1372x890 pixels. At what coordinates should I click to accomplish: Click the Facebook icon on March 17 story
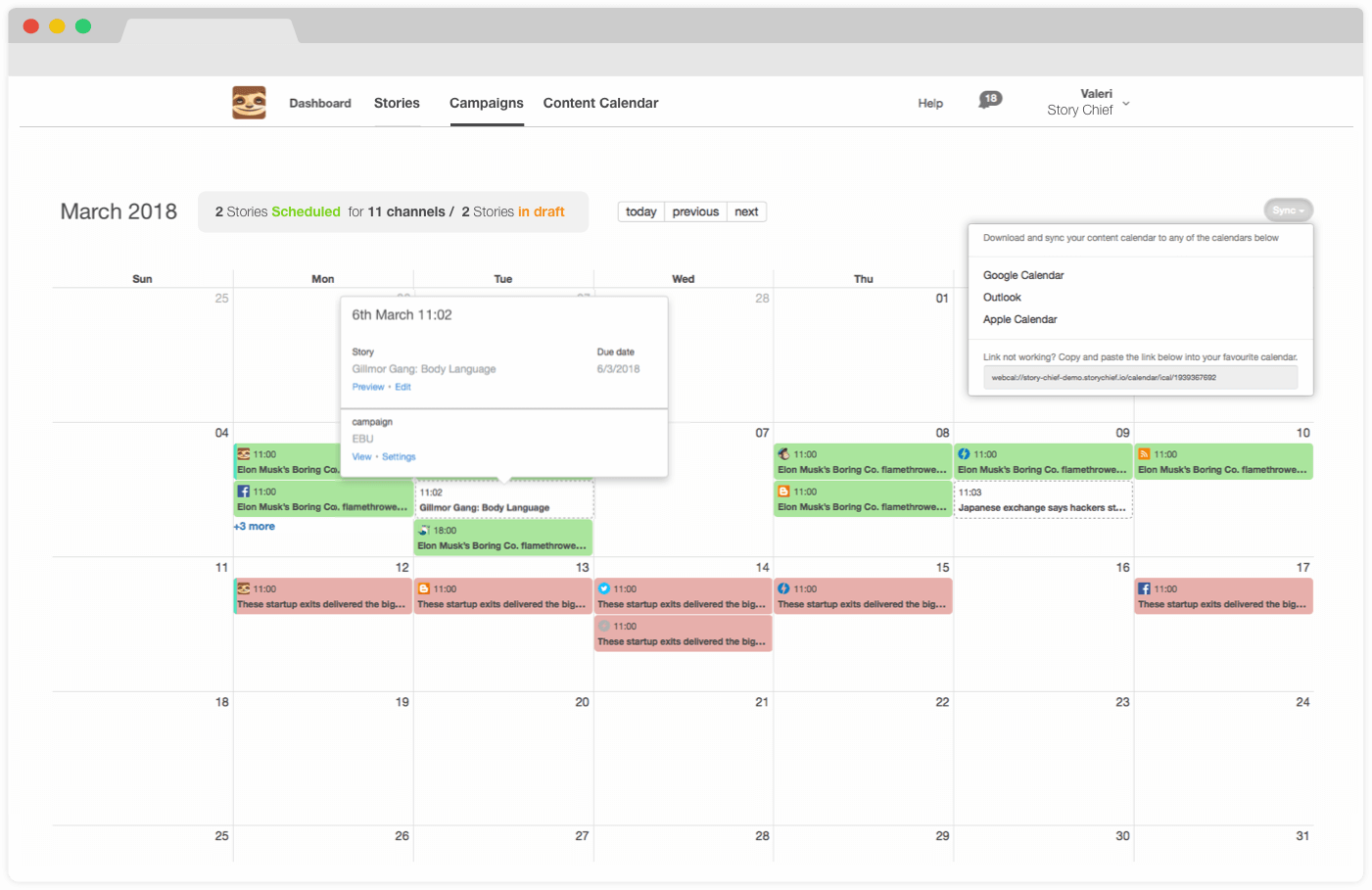pos(1145,588)
